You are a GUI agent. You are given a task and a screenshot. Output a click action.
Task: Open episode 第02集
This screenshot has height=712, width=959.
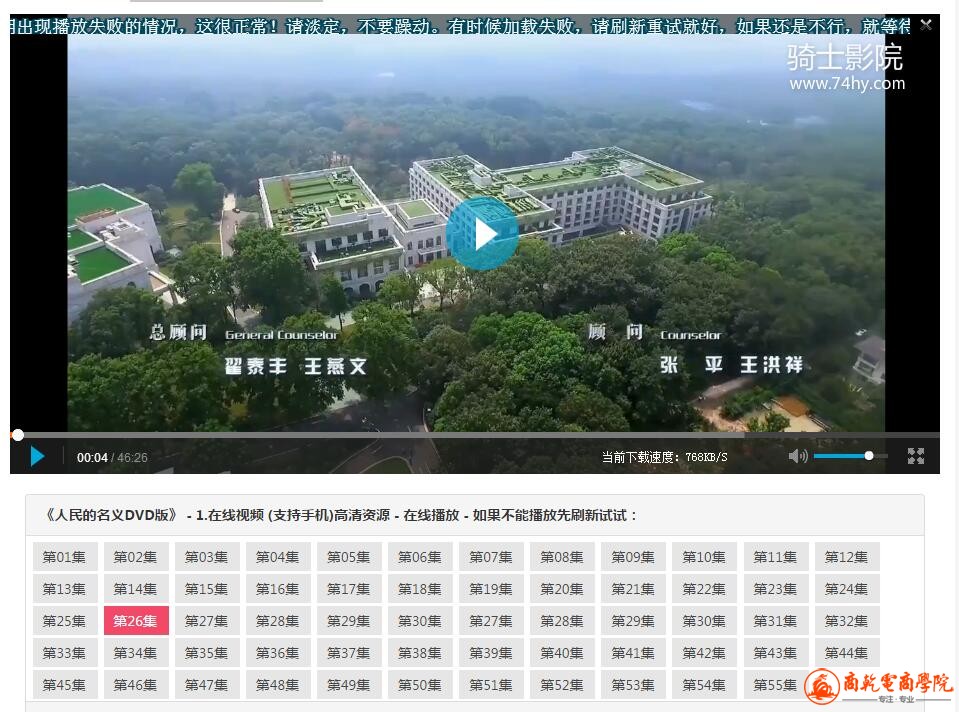pyautogui.click(x=136, y=557)
